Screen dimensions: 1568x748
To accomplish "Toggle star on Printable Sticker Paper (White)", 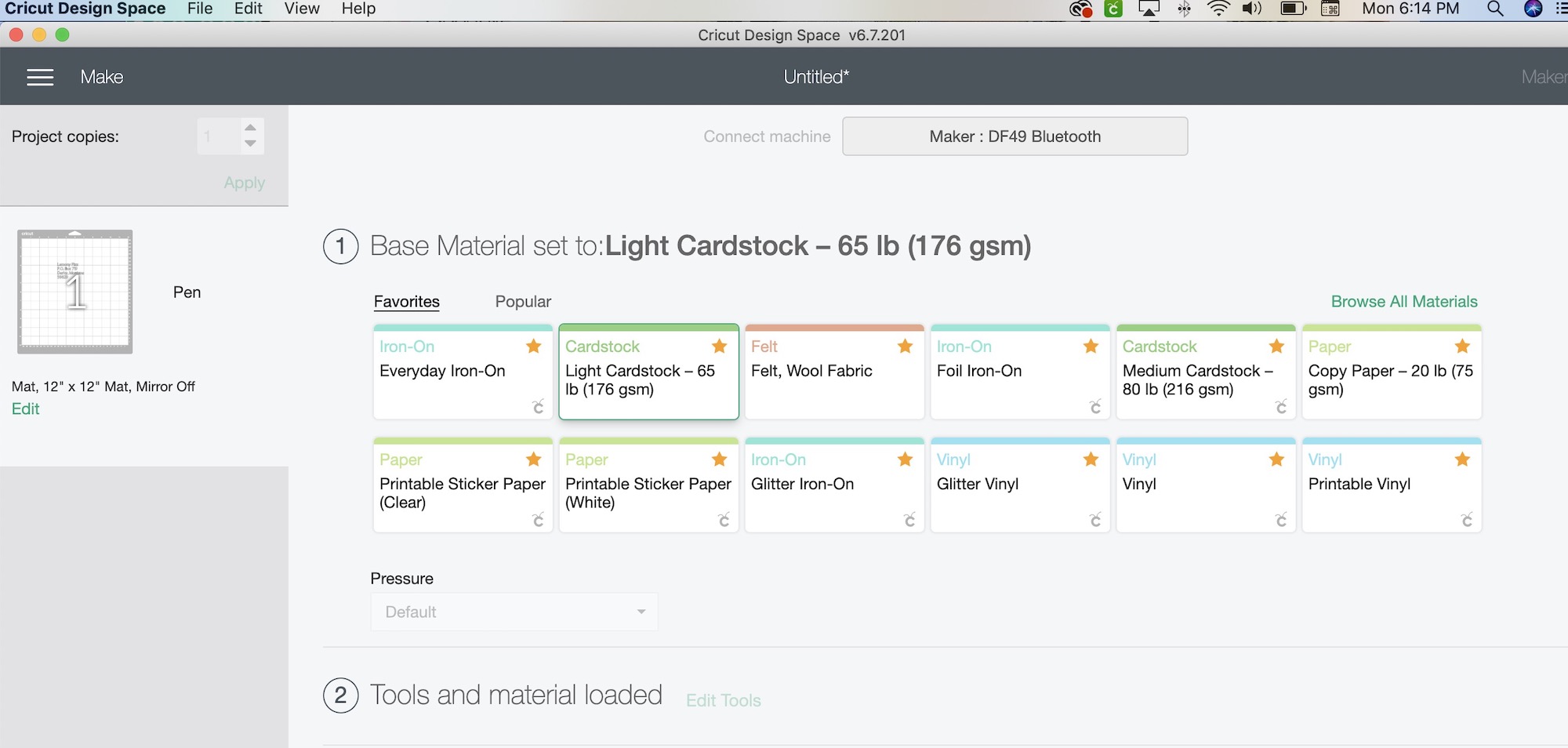I will [x=719, y=459].
